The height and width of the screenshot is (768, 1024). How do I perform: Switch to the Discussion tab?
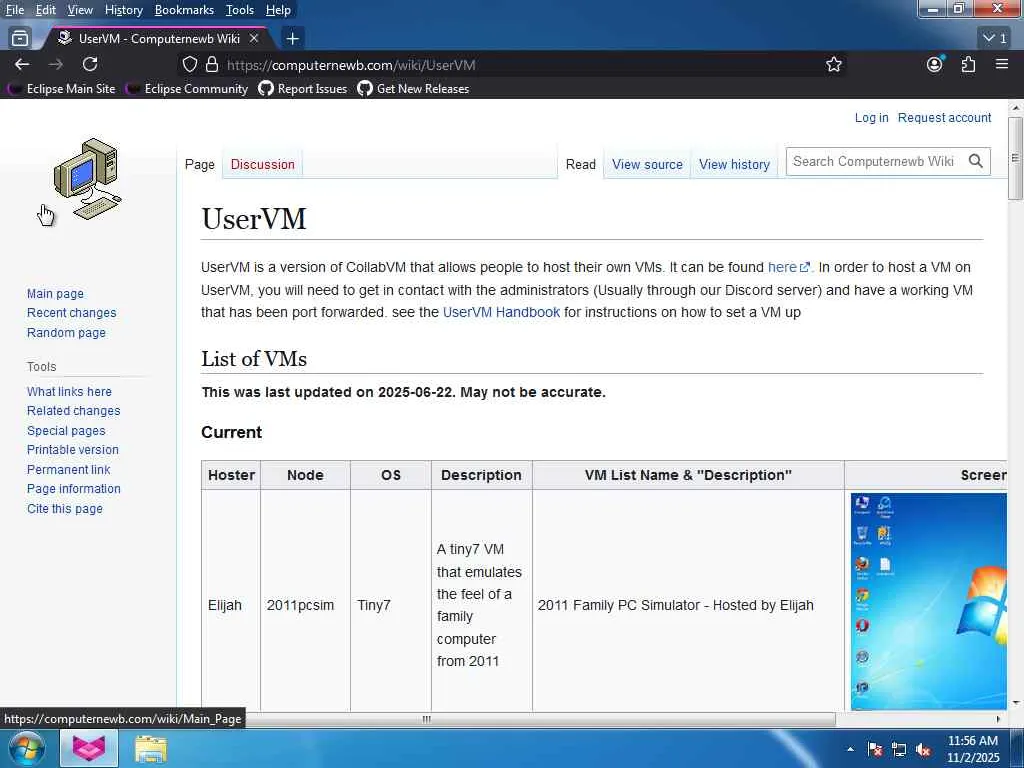(263, 165)
